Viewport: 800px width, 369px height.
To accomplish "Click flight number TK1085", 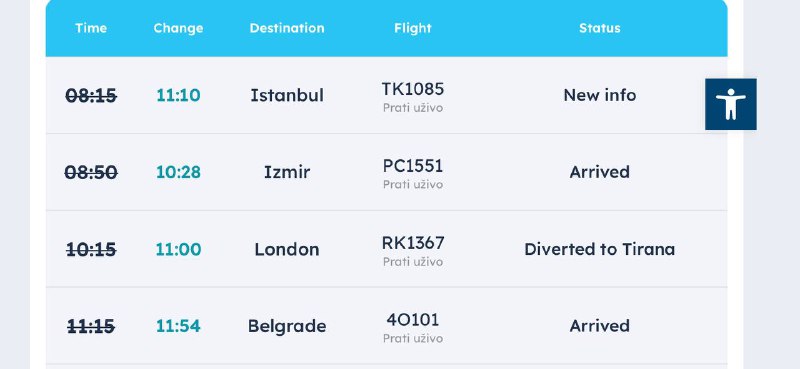I will pyautogui.click(x=413, y=89).
